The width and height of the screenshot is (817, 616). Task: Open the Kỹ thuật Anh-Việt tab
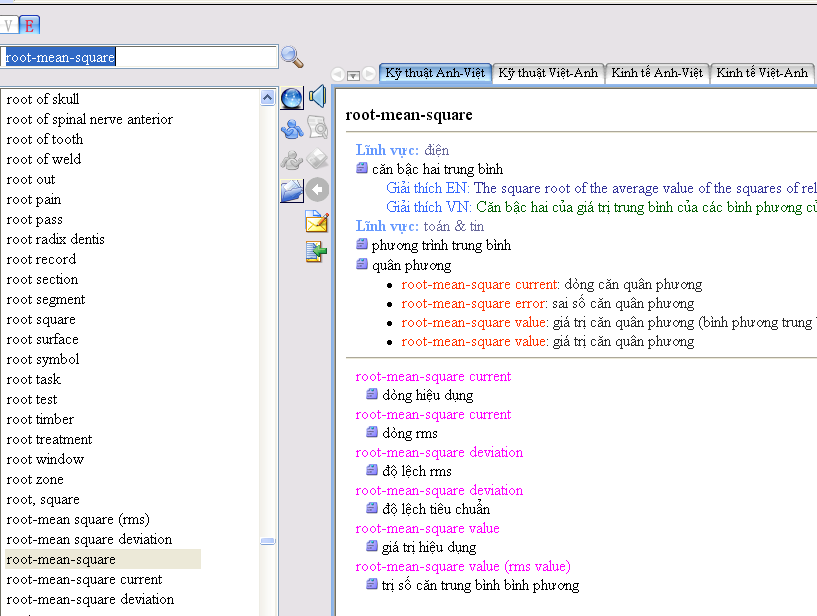[435, 73]
